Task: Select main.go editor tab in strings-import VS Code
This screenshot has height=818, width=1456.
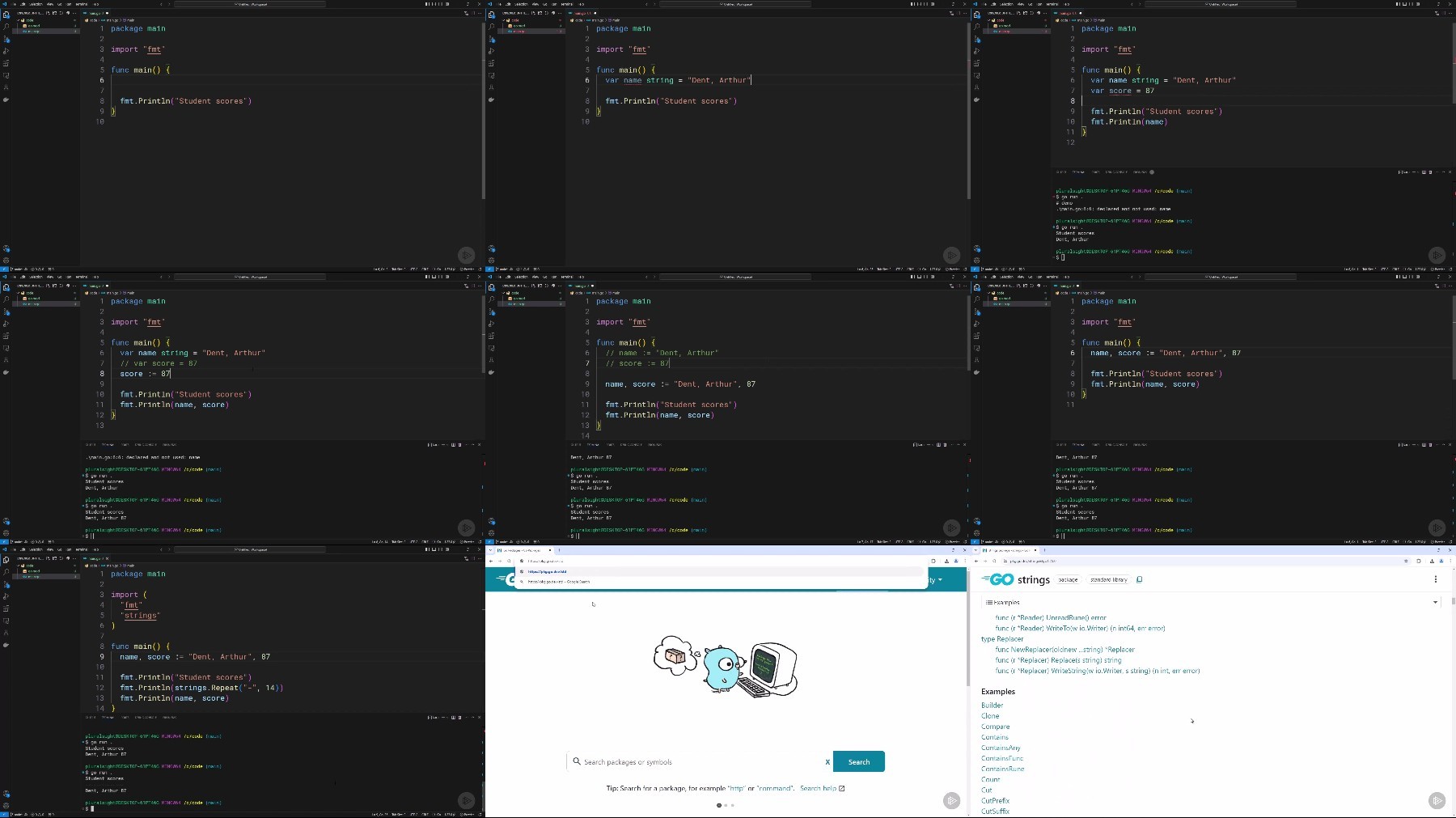Action: 95,558
